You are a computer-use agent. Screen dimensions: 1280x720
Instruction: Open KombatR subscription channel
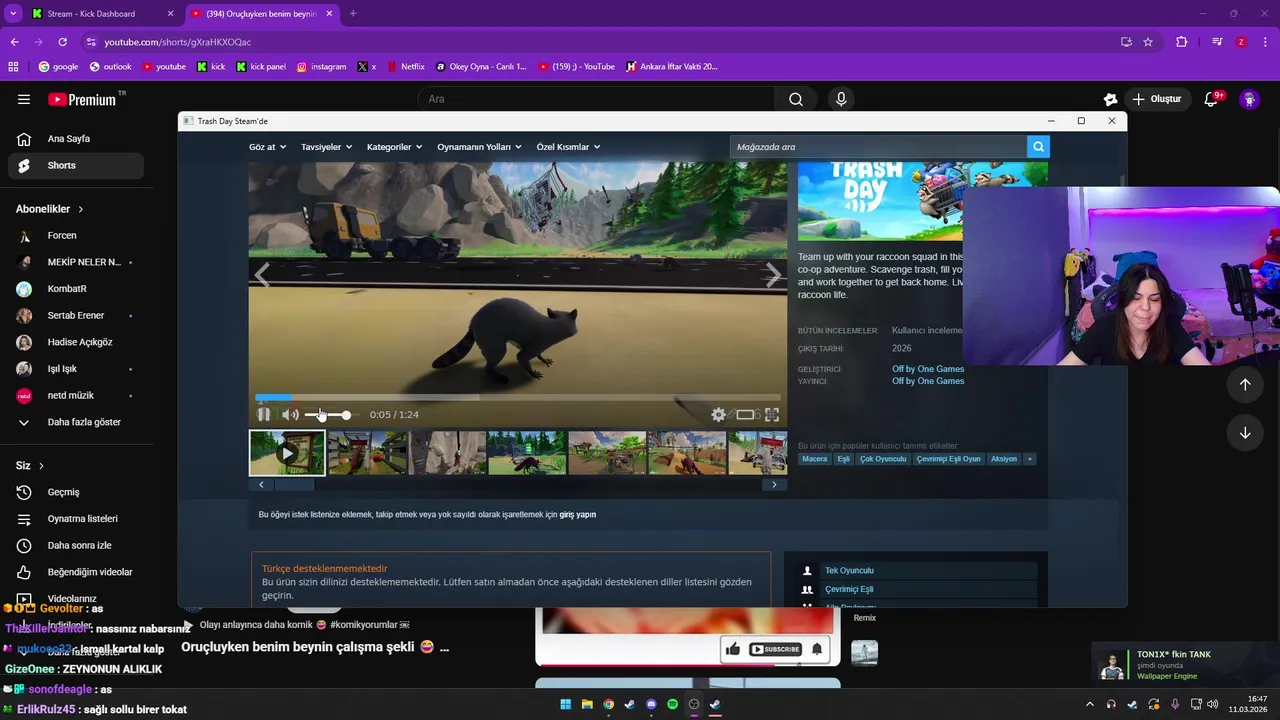pos(75,289)
